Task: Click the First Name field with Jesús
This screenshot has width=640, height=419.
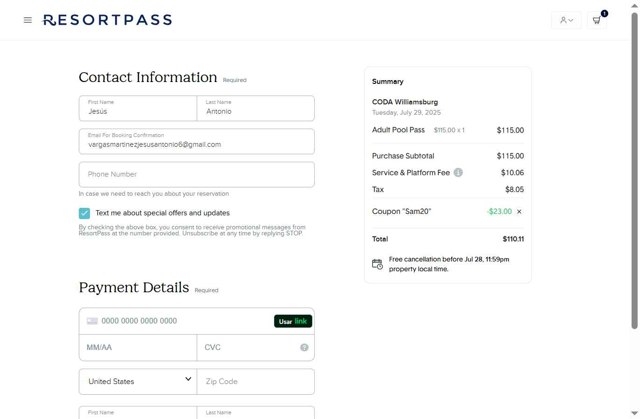Action: [138, 108]
